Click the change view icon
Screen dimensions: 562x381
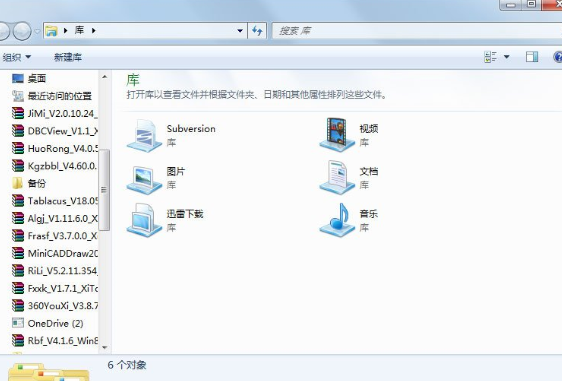[490, 57]
